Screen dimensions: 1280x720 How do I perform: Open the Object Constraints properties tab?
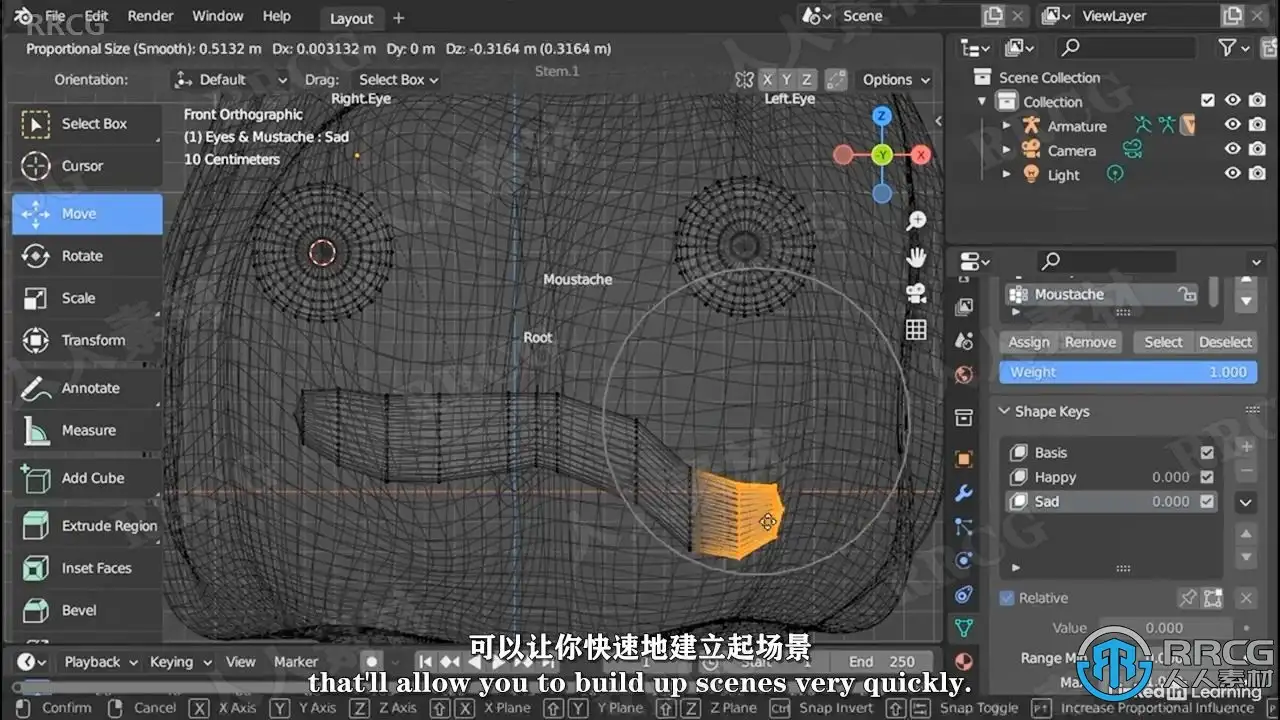click(x=964, y=594)
